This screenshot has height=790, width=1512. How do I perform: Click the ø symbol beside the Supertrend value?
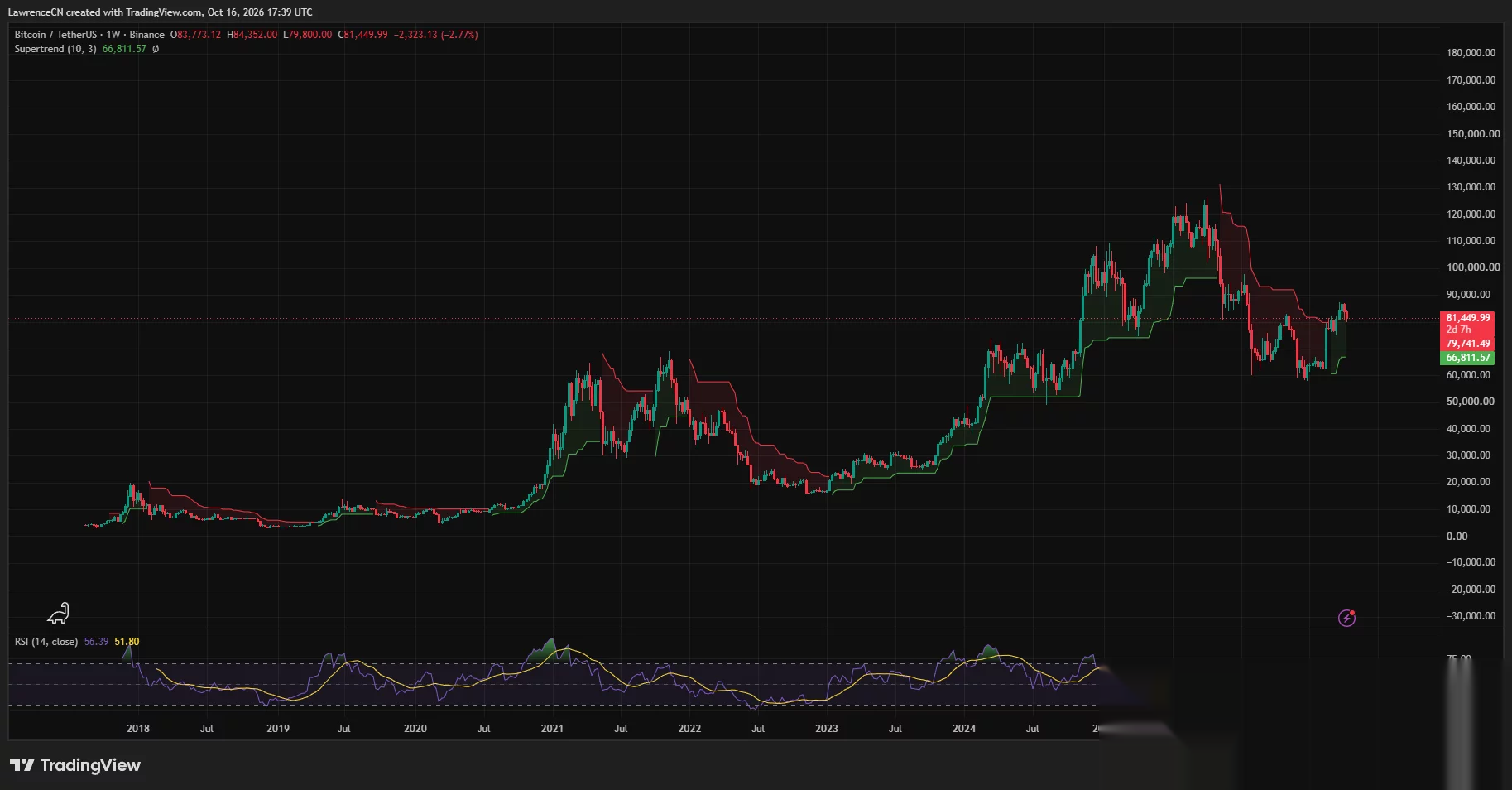(x=156, y=49)
